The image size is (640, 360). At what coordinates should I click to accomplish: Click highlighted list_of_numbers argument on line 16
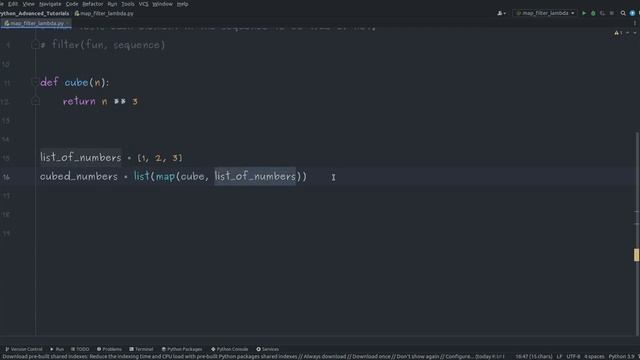coord(255,176)
